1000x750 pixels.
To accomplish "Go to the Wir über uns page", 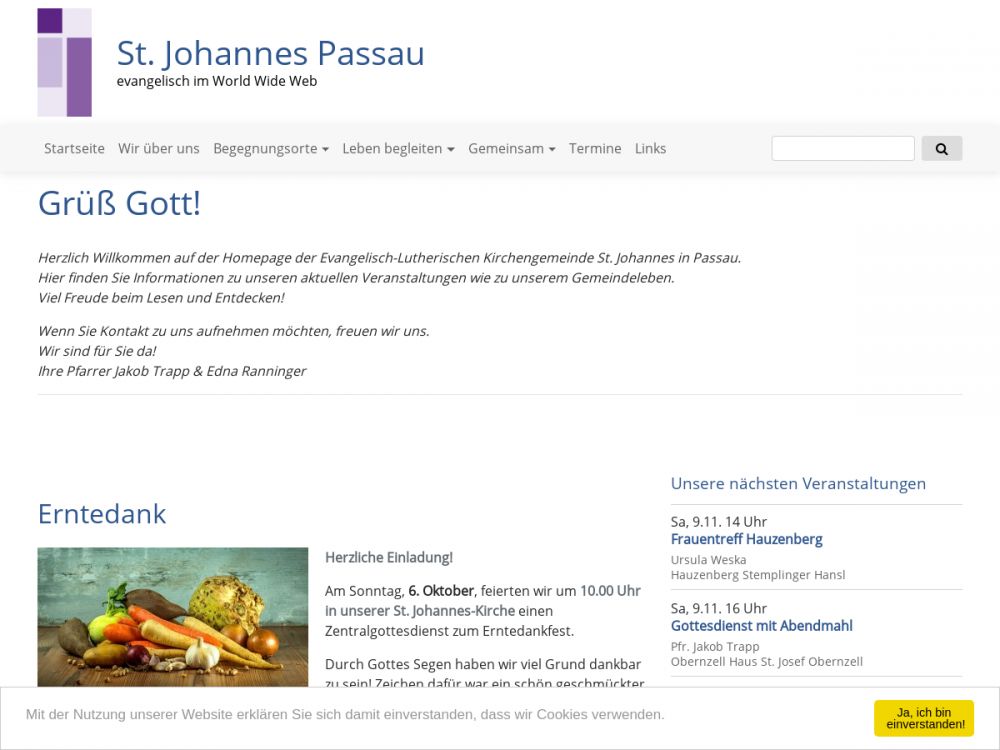I will [159, 149].
